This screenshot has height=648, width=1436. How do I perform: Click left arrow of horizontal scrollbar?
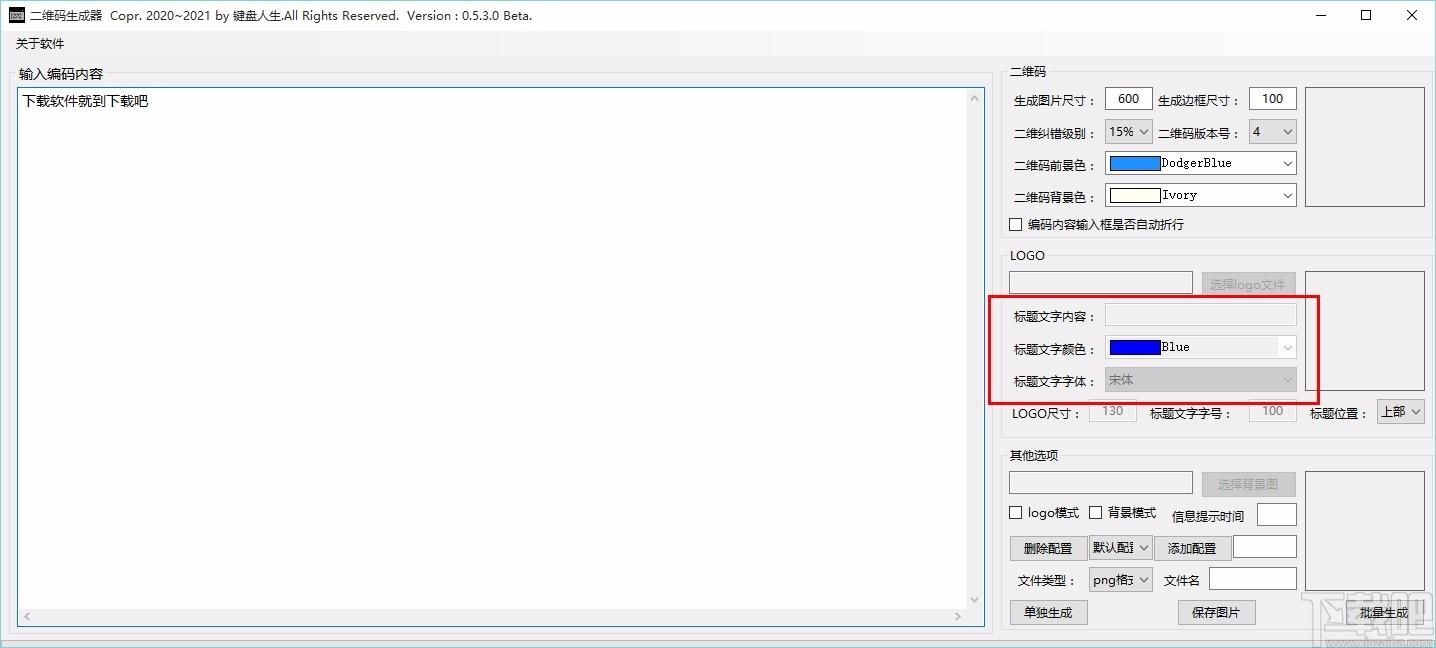click(x=27, y=617)
